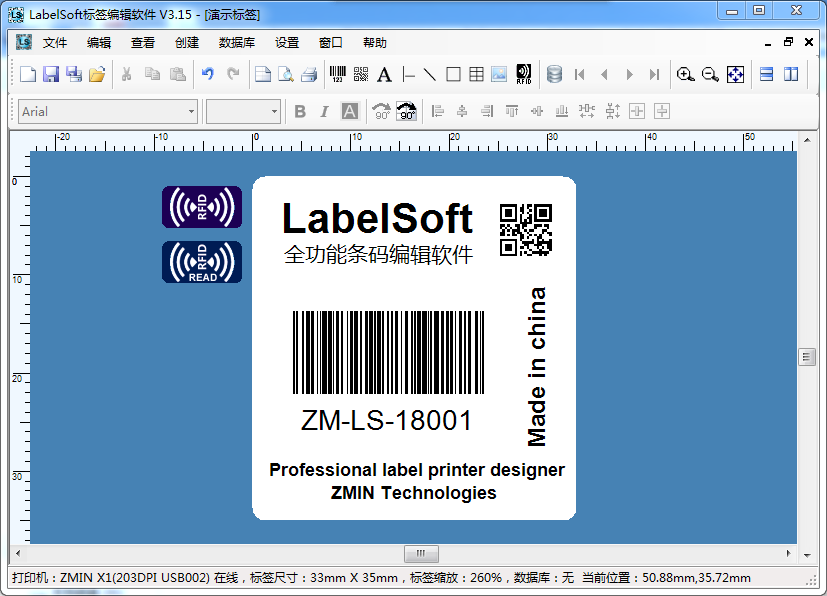Select the Text tool (letter A)

384,75
